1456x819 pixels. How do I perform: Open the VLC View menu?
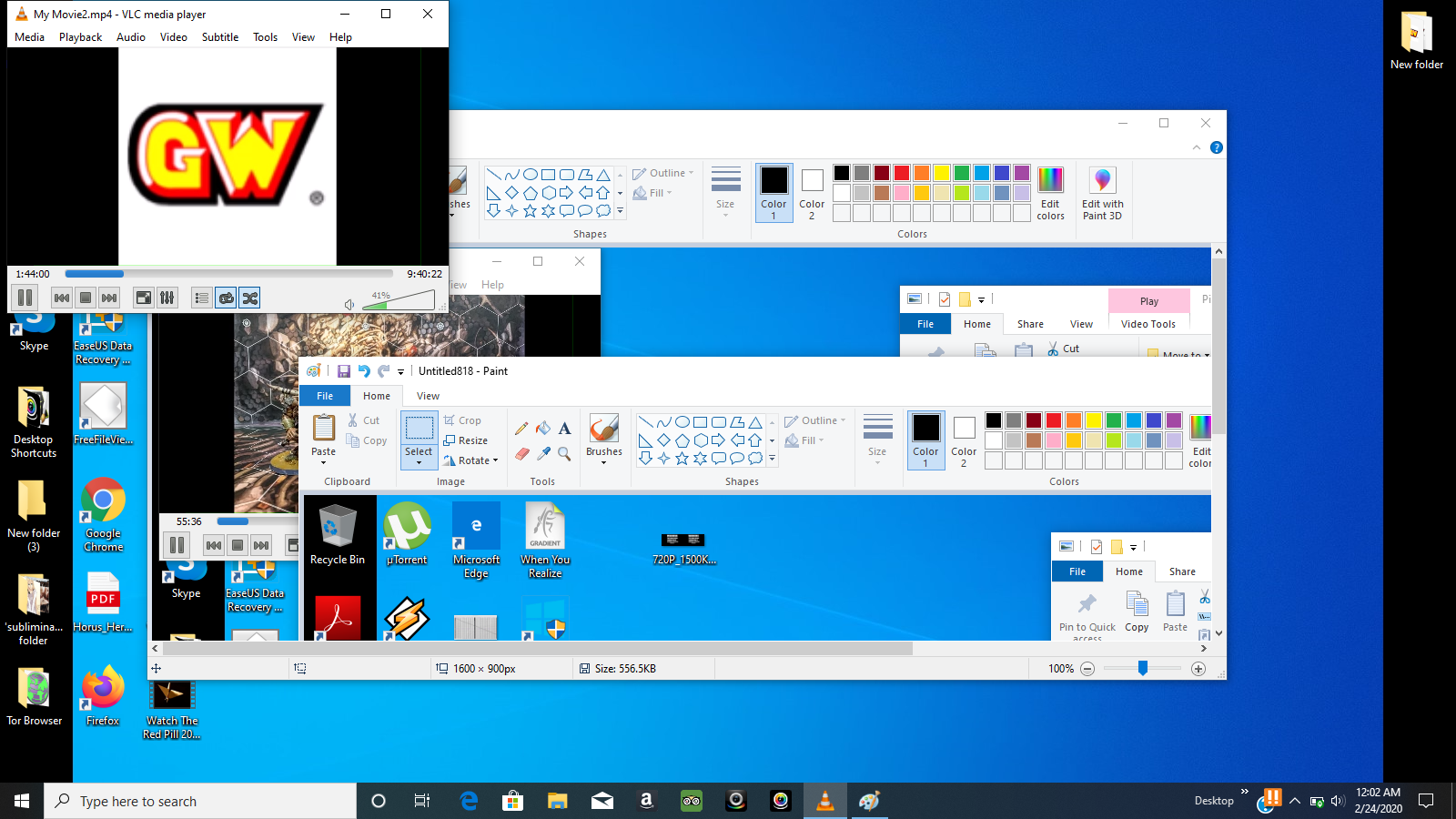pos(303,37)
